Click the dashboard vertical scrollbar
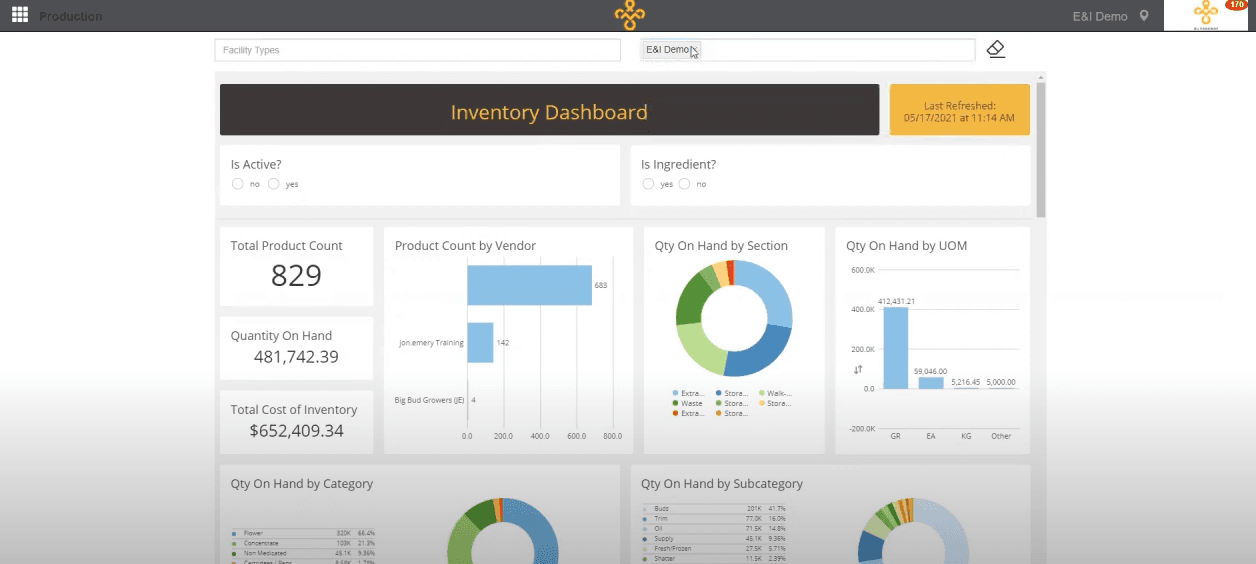 click(x=1041, y=150)
